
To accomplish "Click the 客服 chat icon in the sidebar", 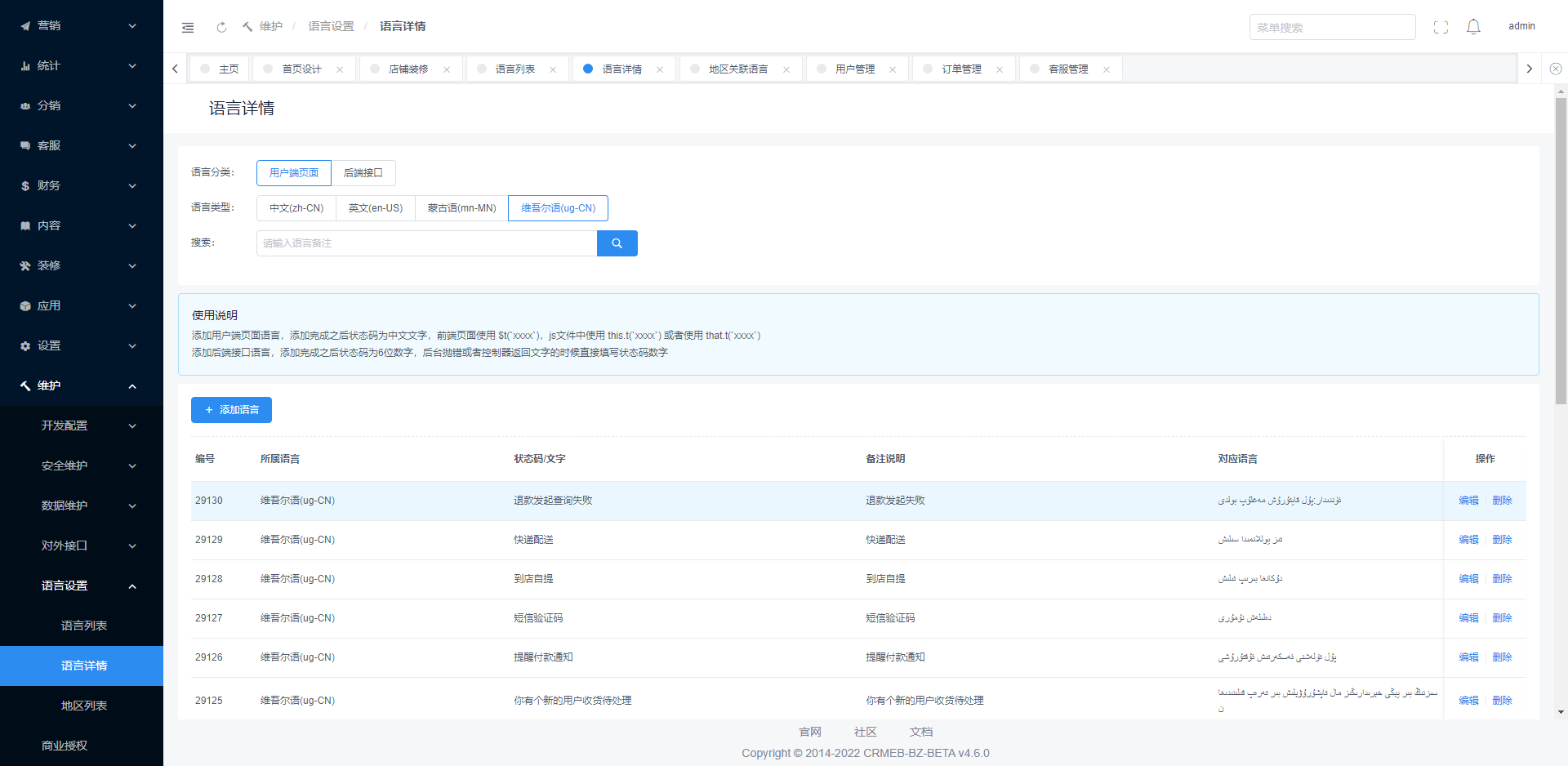I will click(25, 146).
